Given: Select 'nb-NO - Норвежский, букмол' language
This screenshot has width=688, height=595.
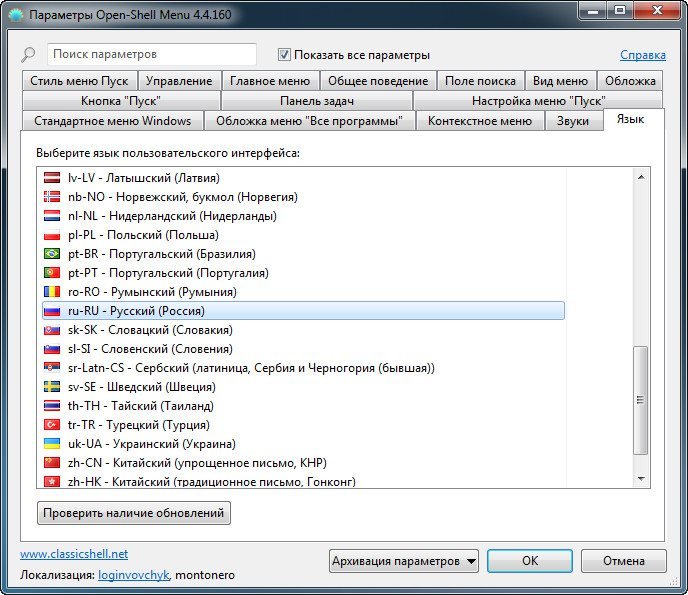Looking at the screenshot, I should [183, 197].
